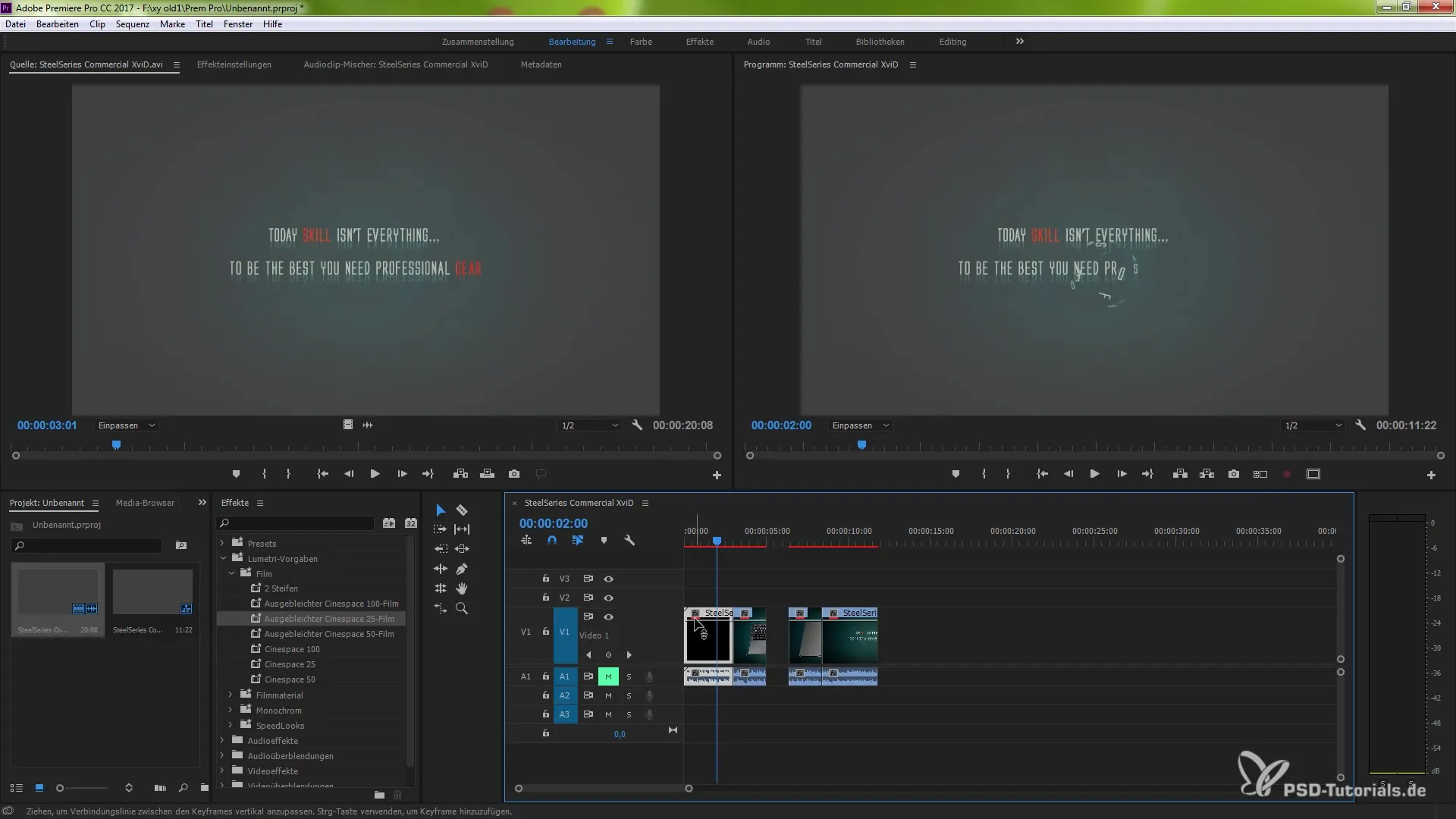Select the Selection arrow tool
Screen dimensions: 1456x819
coord(441,510)
